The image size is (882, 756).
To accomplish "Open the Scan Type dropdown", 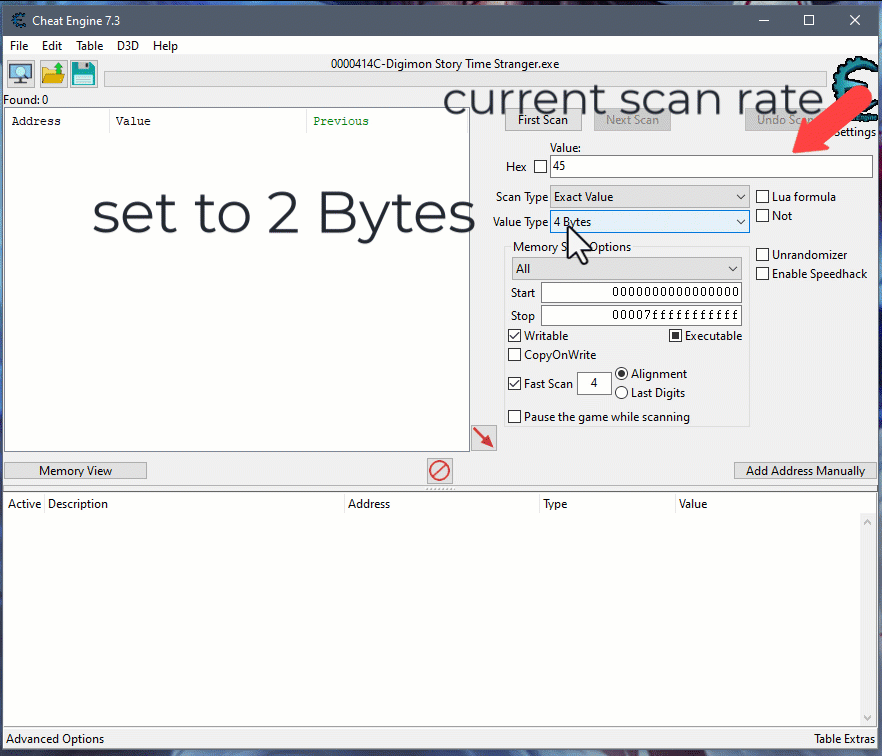I will pos(649,197).
